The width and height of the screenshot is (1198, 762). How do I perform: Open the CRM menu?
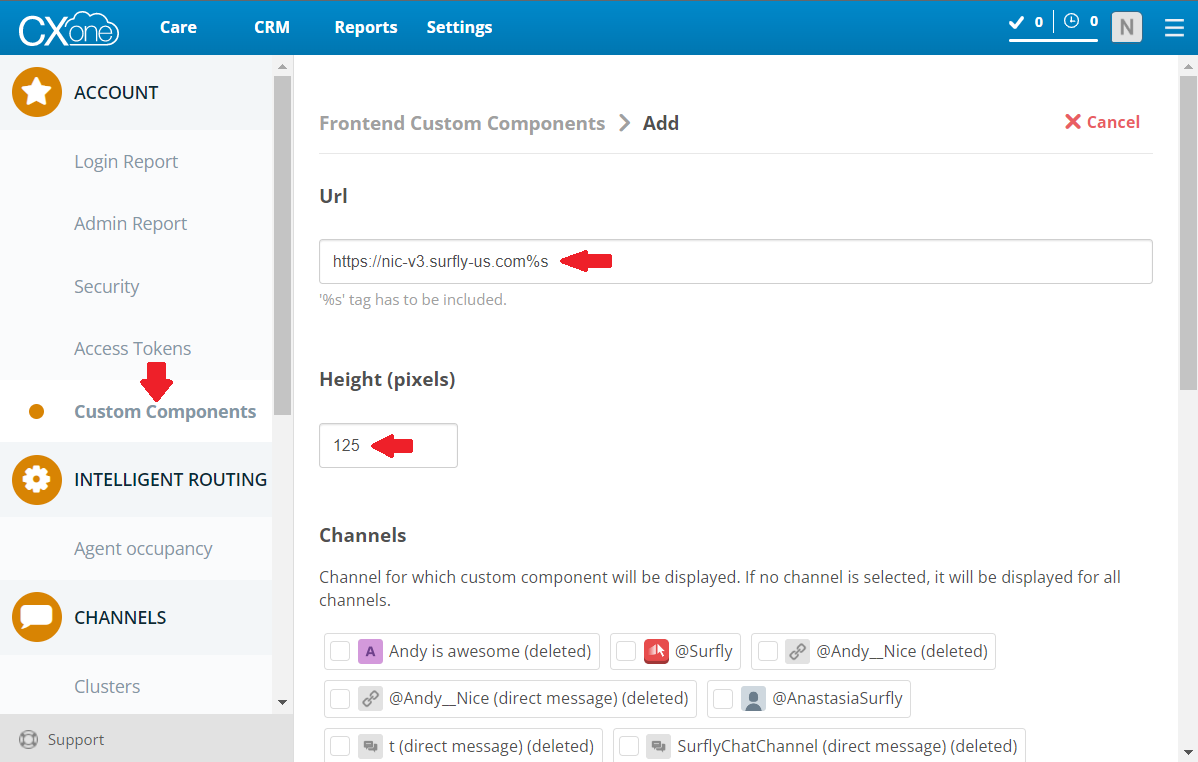271,27
